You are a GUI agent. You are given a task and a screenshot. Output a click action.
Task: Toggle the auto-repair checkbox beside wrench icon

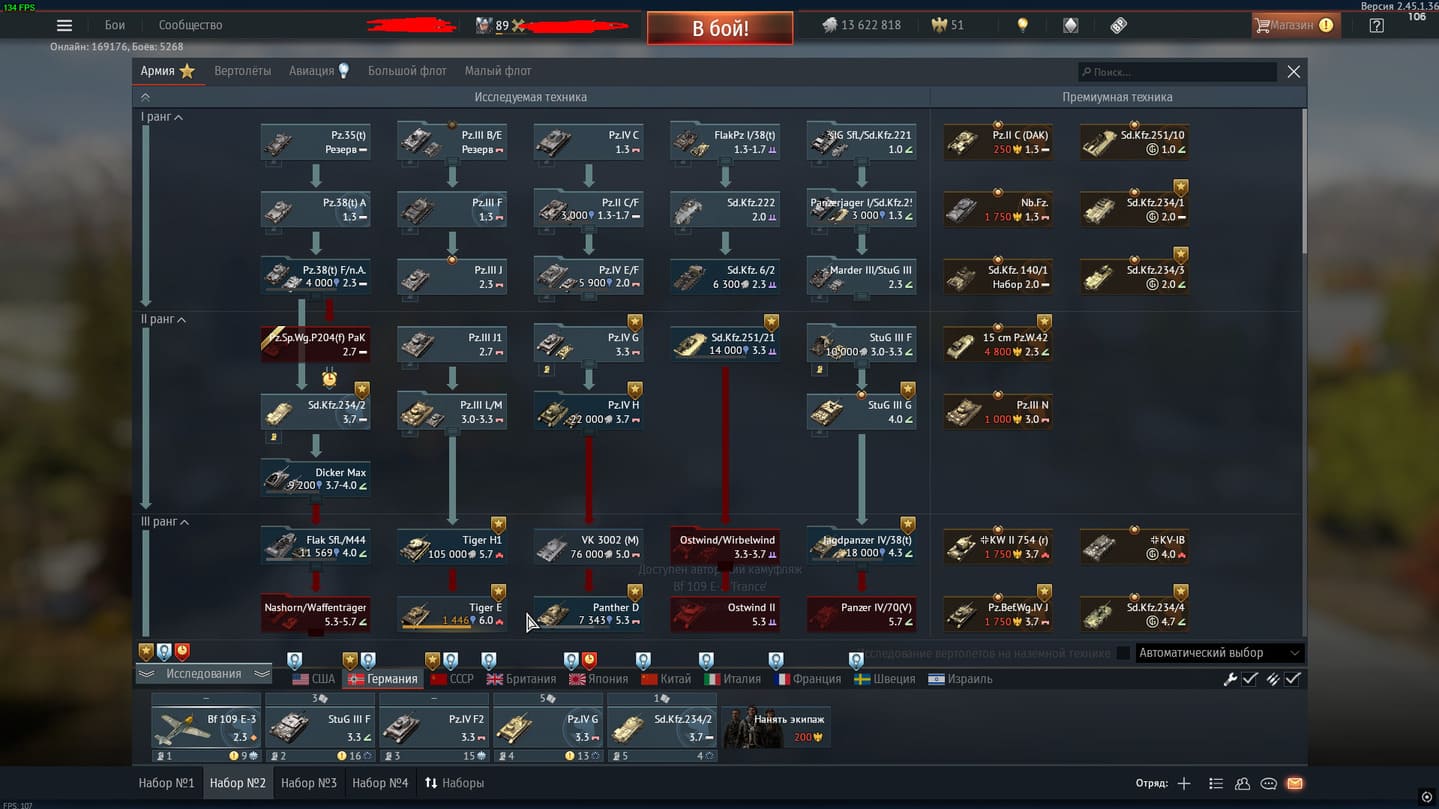[x=1250, y=679]
